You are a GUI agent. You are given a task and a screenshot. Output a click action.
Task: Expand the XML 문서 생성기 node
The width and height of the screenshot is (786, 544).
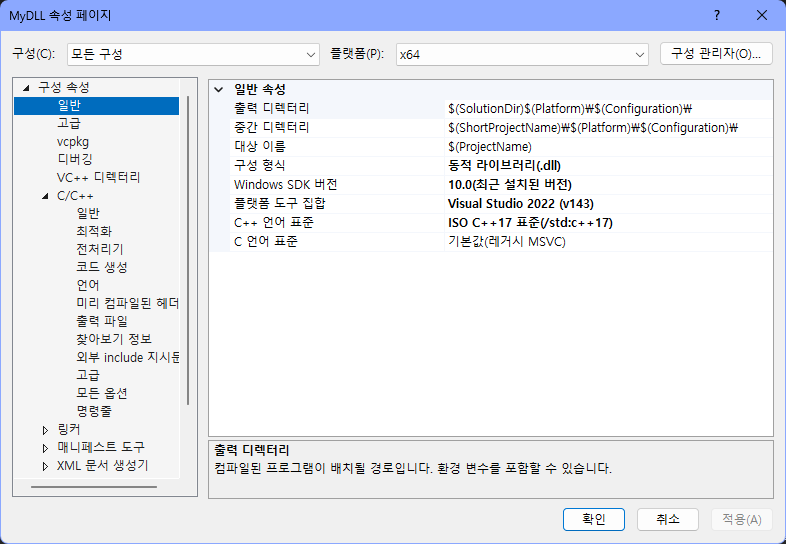coord(45,465)
